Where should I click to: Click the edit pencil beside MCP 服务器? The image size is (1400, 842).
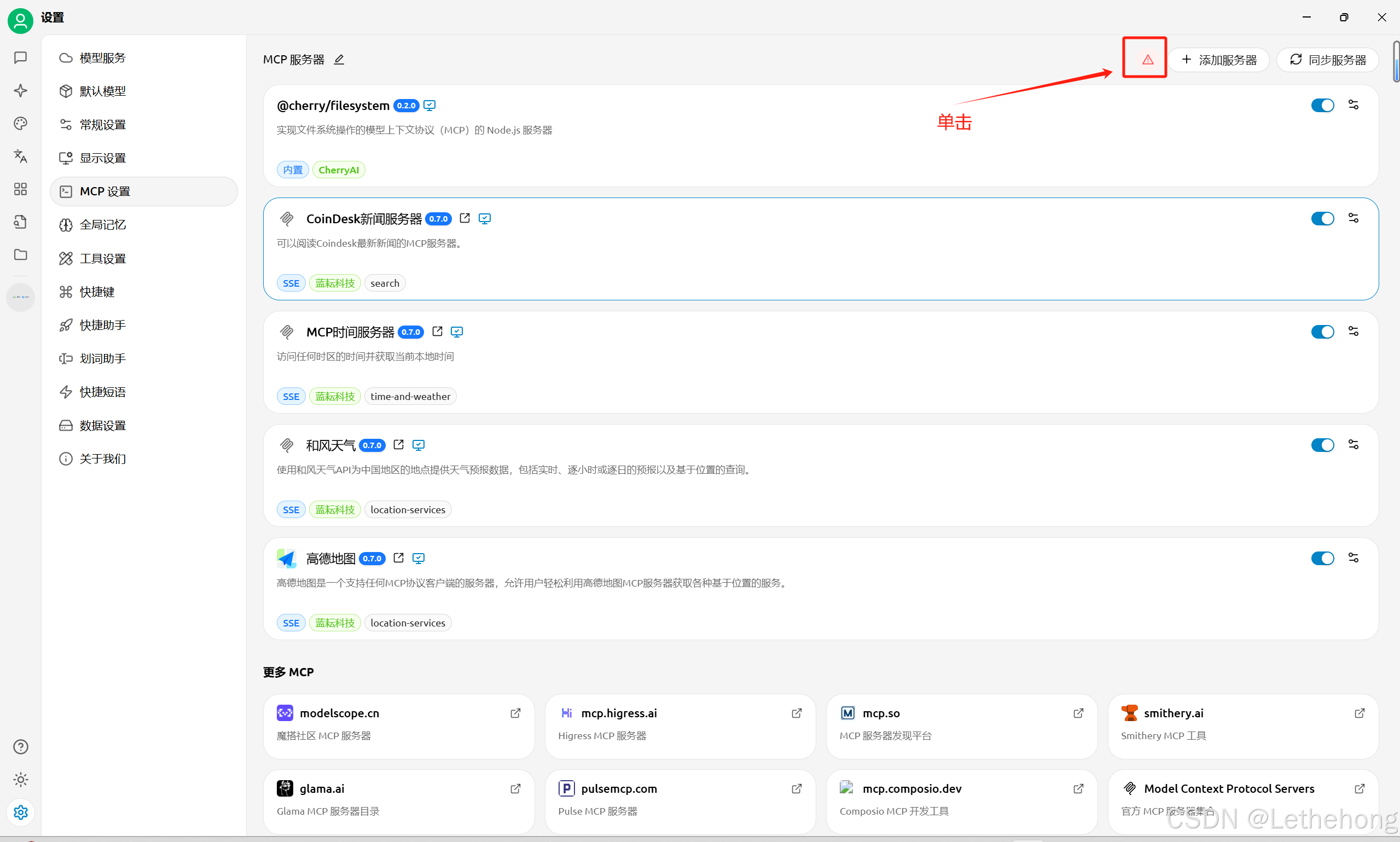[x=339, y=60]
